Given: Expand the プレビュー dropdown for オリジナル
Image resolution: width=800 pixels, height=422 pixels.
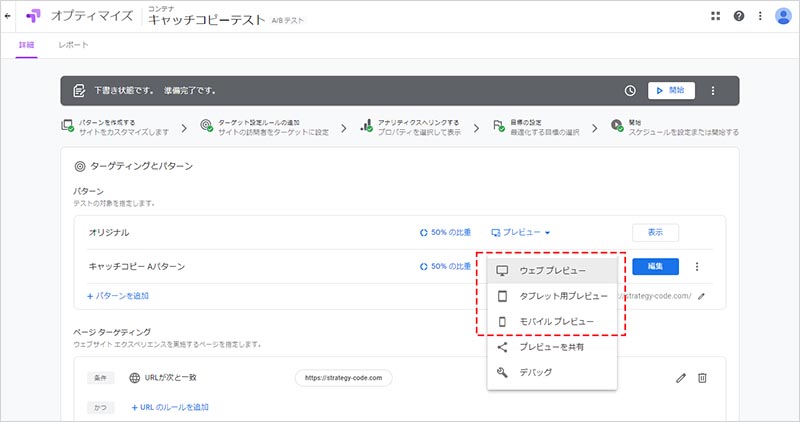Looking at the screenshot, I should (521, 232).
